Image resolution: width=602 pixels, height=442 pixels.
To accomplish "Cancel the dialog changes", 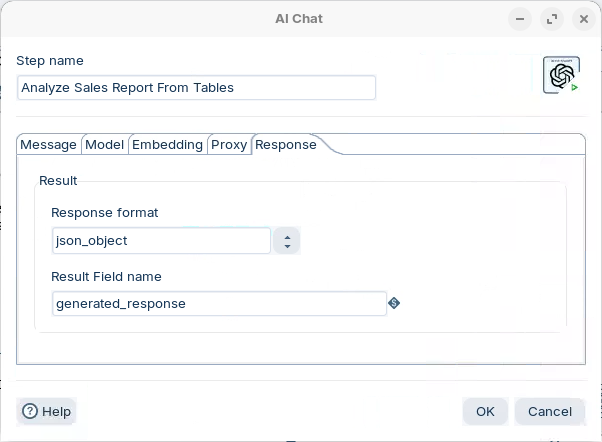I will coord(549,411).
